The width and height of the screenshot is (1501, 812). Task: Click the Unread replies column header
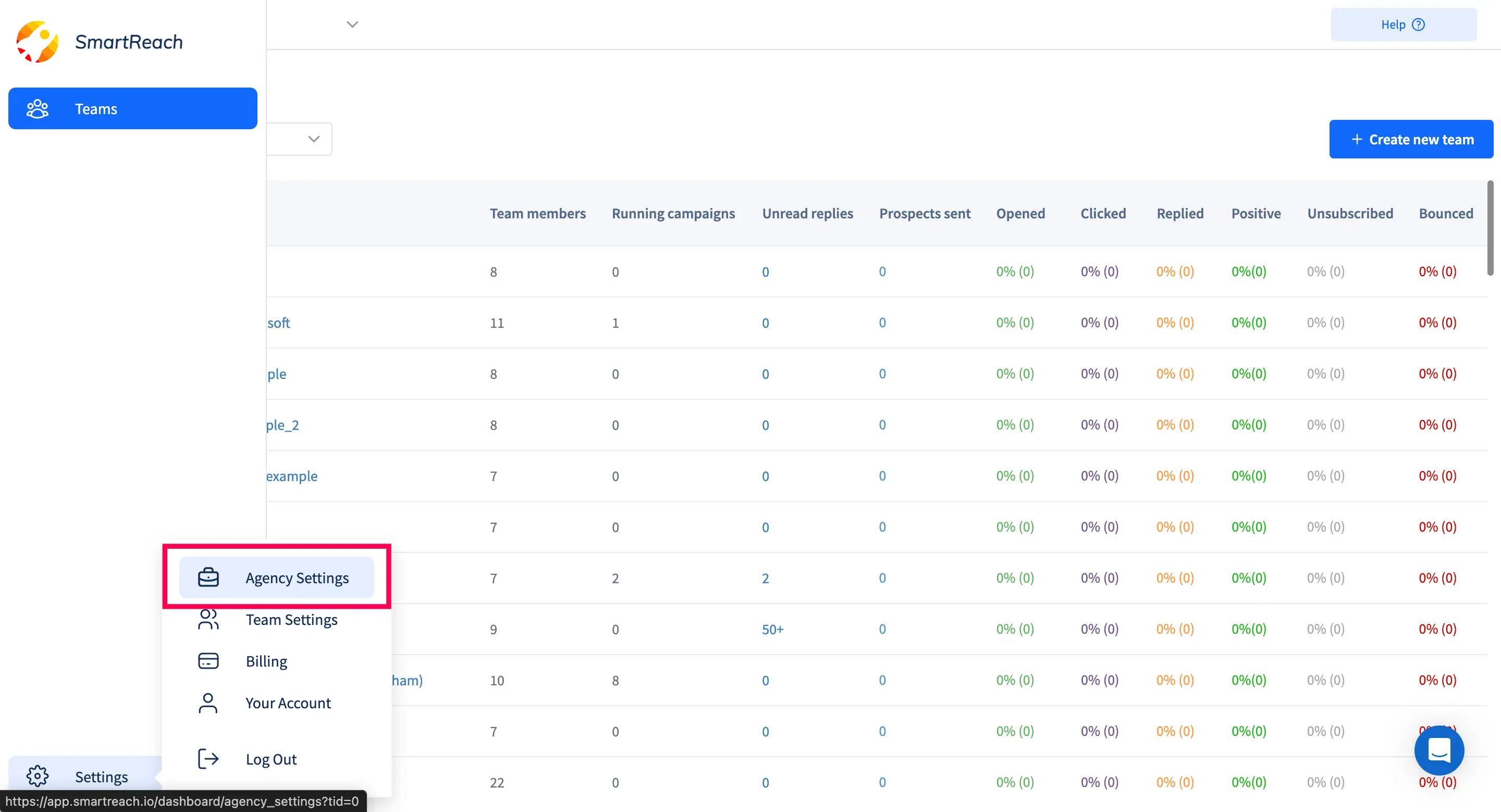click(808, 213)
